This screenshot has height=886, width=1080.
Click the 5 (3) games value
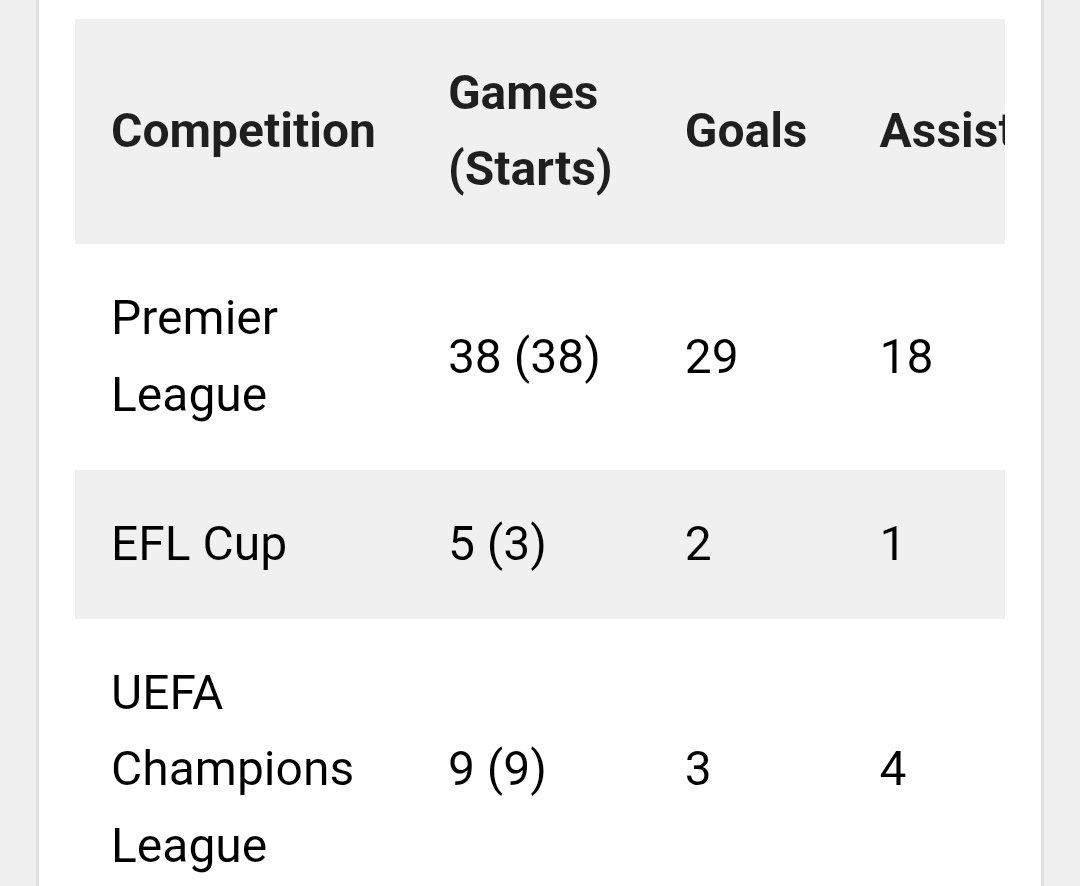pyautogui.click(x=497, y=544)
